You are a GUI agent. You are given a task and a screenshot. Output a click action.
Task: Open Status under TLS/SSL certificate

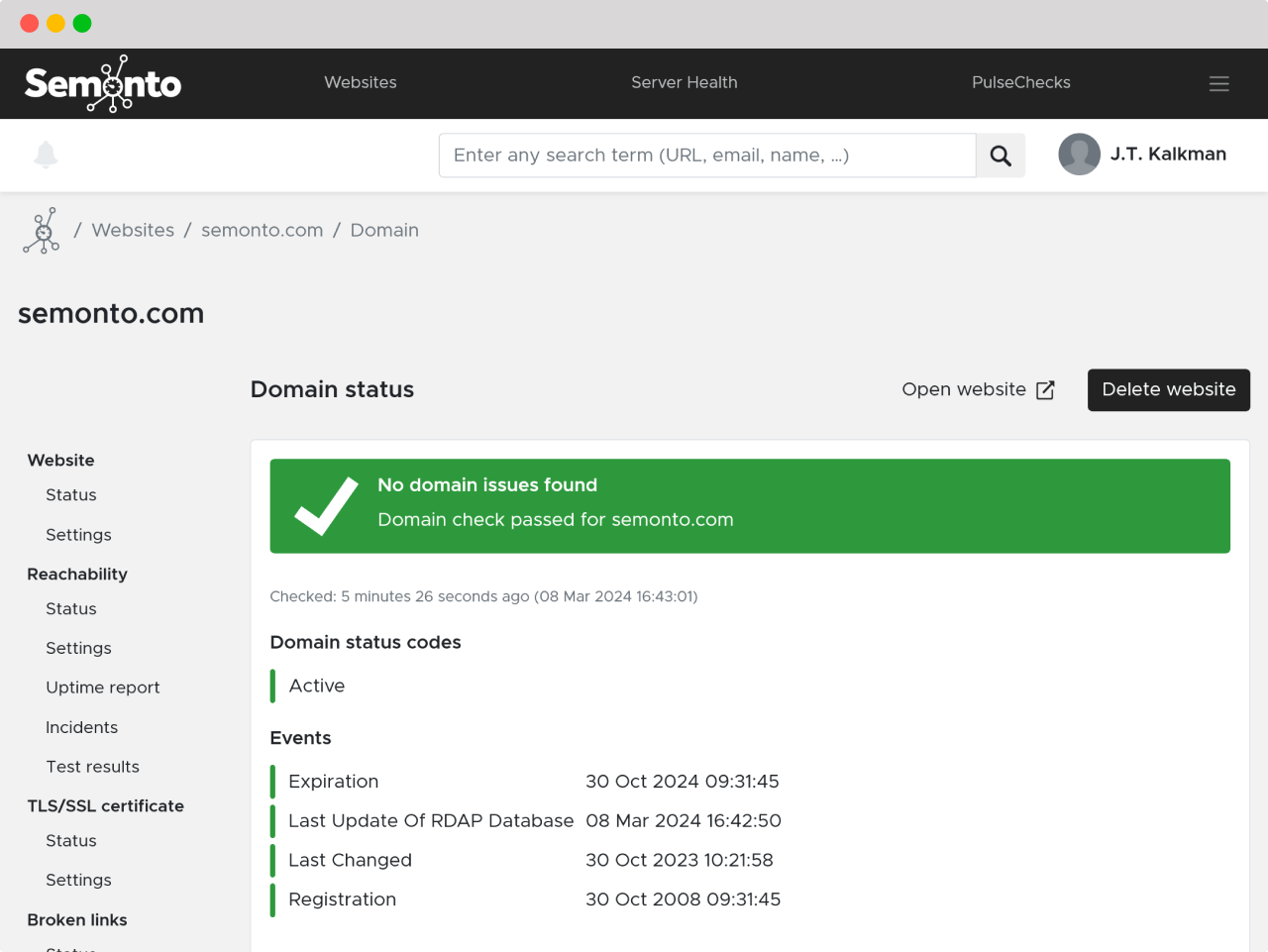pyautogui.click(x=71, y=841)
